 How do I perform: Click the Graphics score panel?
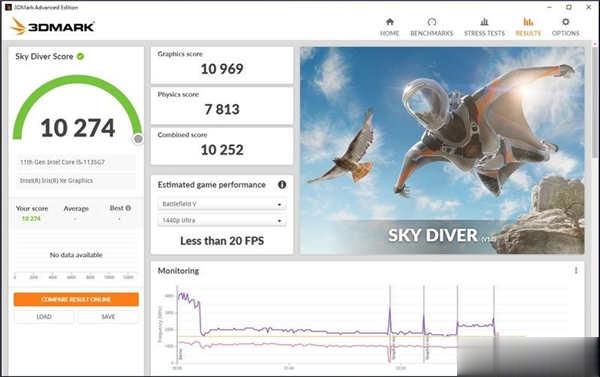[222, 65]
